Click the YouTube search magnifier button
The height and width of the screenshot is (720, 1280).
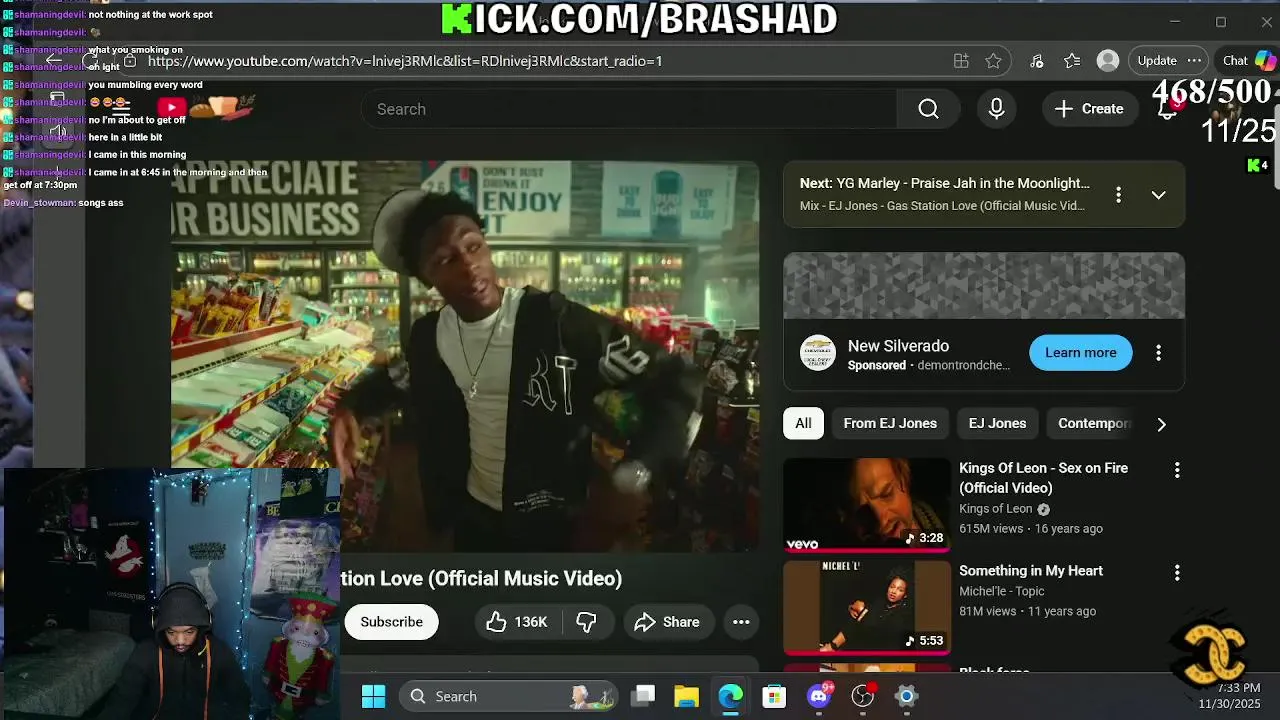[x=928, y=109]
